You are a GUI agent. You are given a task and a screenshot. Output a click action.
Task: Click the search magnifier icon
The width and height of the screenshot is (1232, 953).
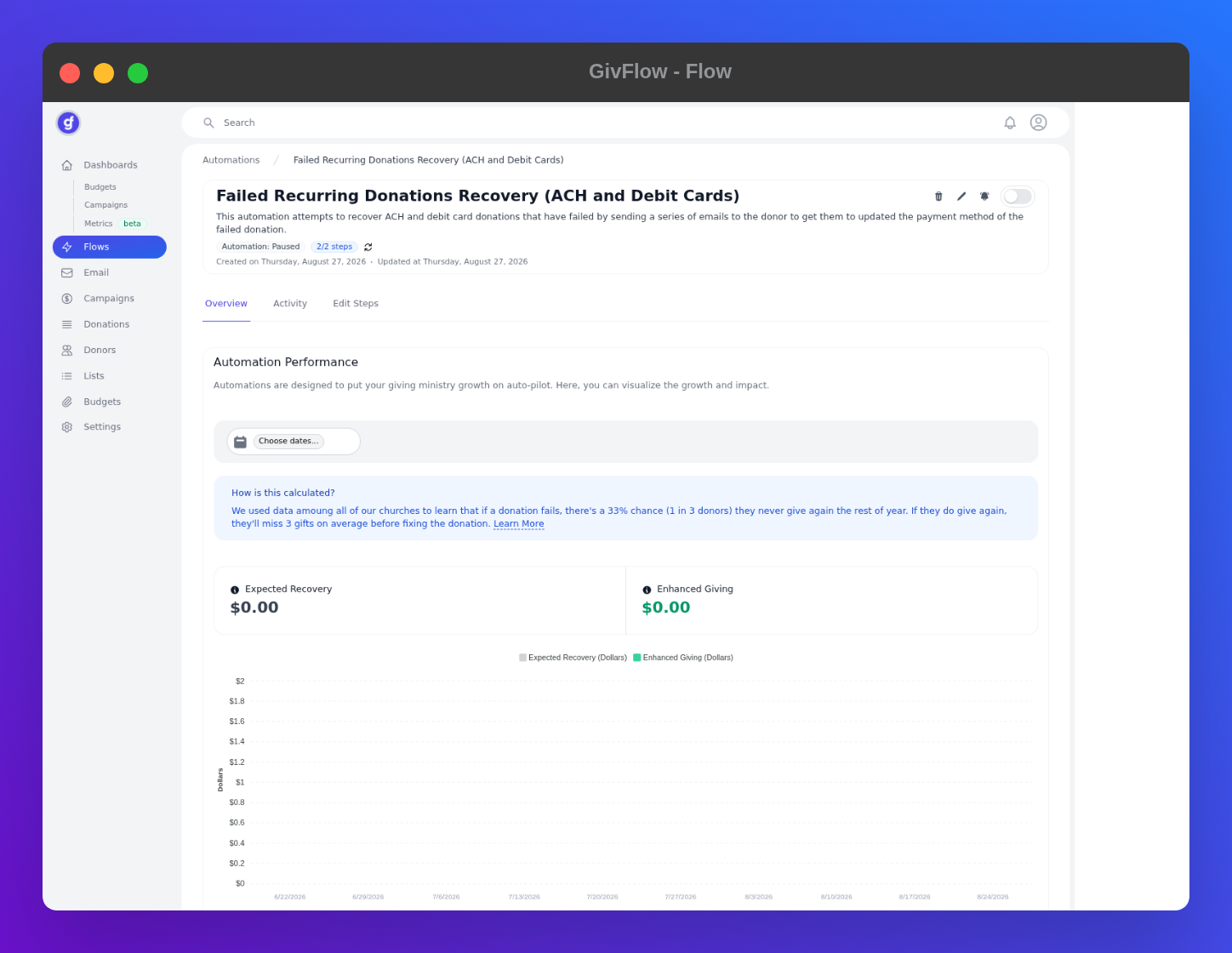[208, 123]
